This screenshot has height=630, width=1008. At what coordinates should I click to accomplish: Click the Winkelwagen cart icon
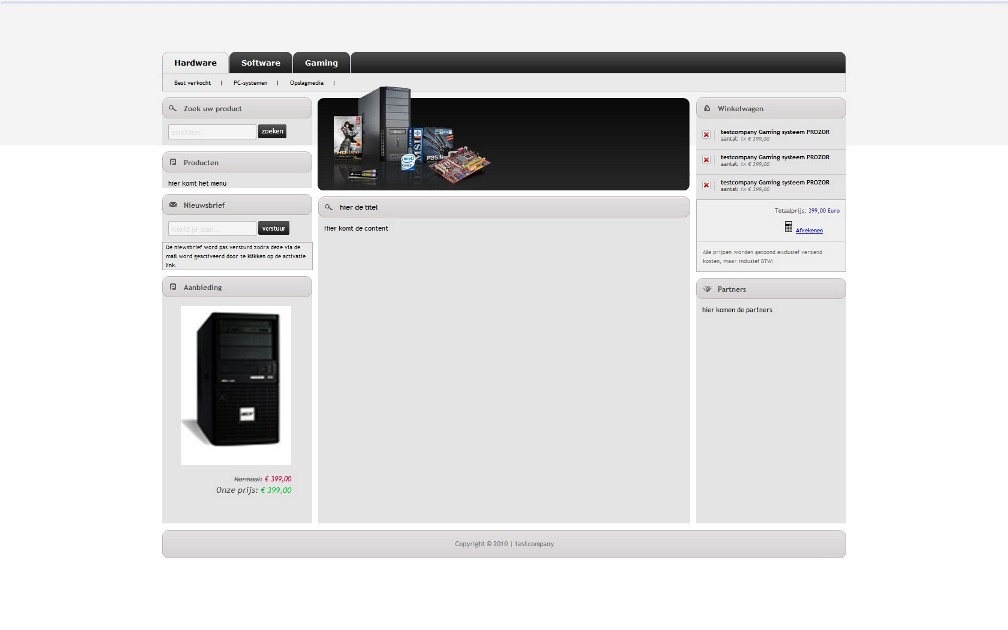(x=706, y=108)
